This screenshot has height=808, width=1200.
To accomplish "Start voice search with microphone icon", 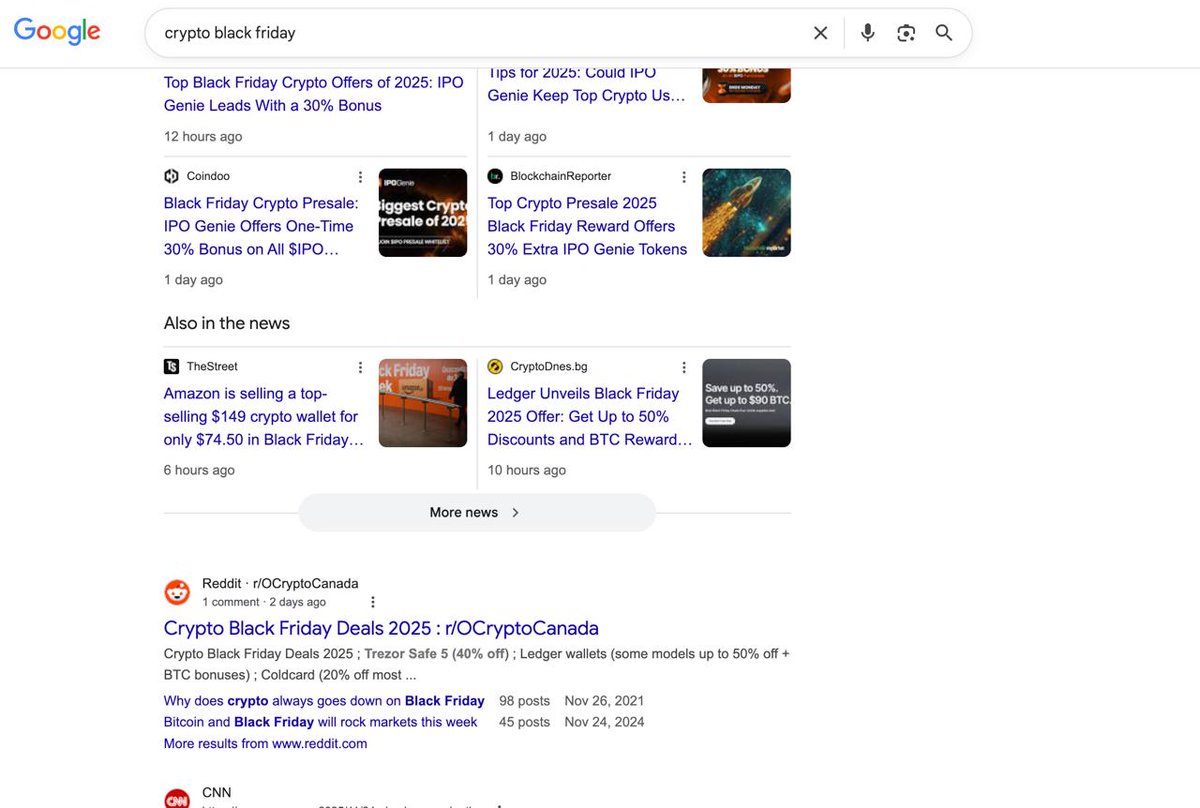I will pyautogui.click(x=868, y=33).
